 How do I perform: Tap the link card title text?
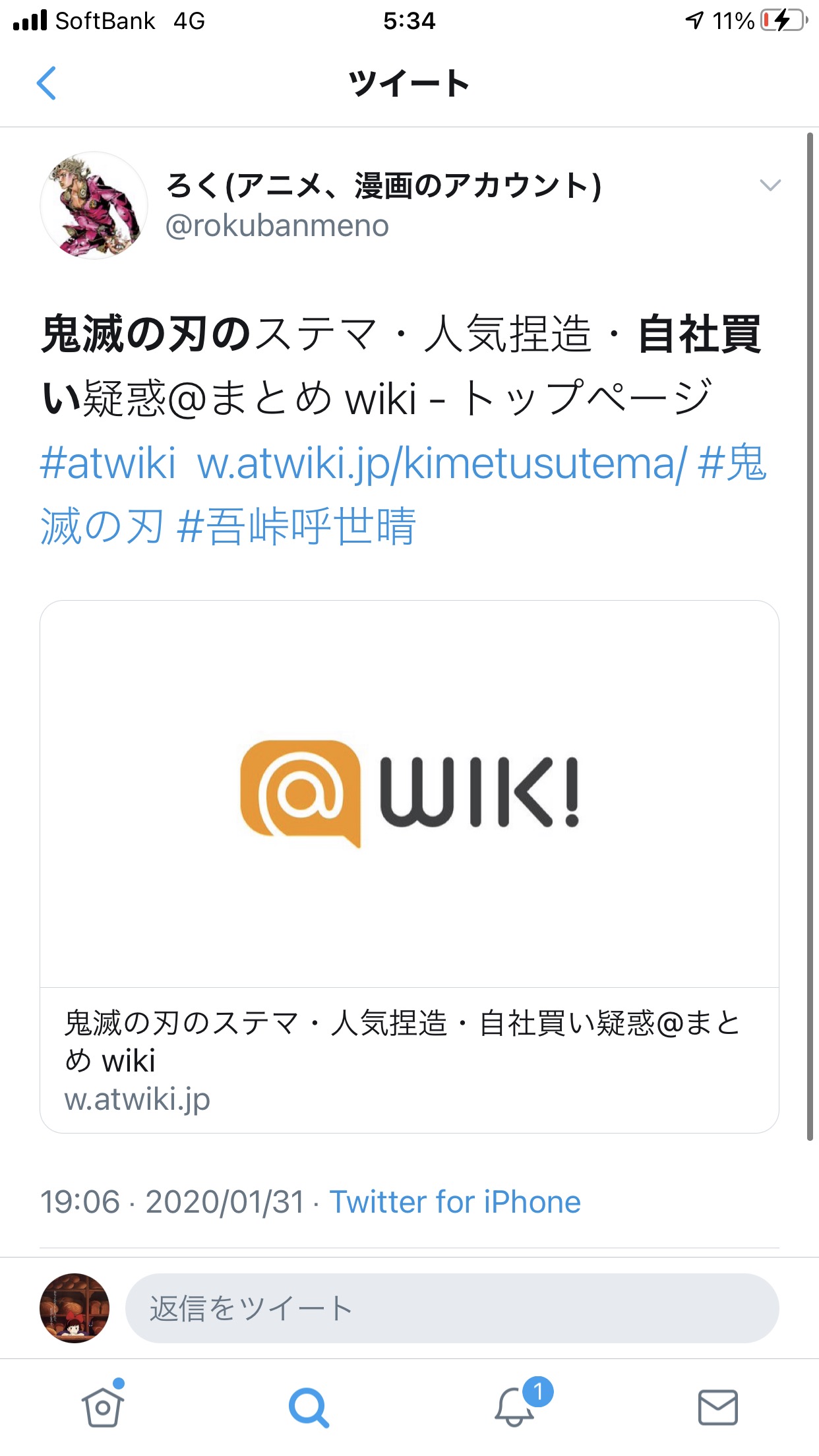(402, 1042)
